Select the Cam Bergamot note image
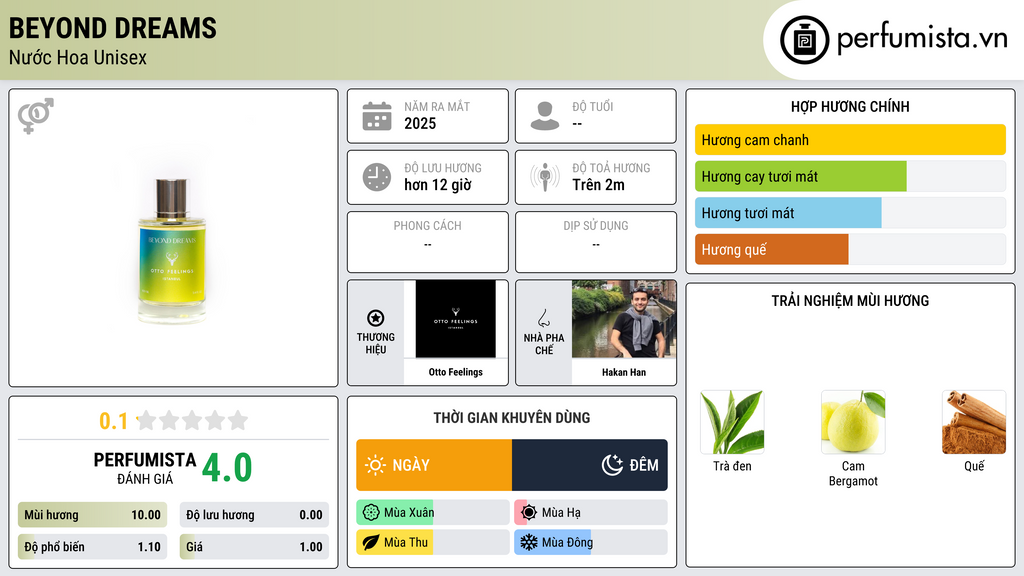 coord(853,422)
